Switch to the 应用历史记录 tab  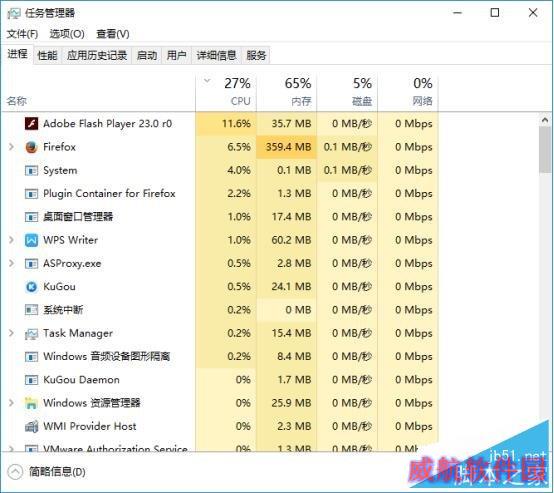[97, 55]
